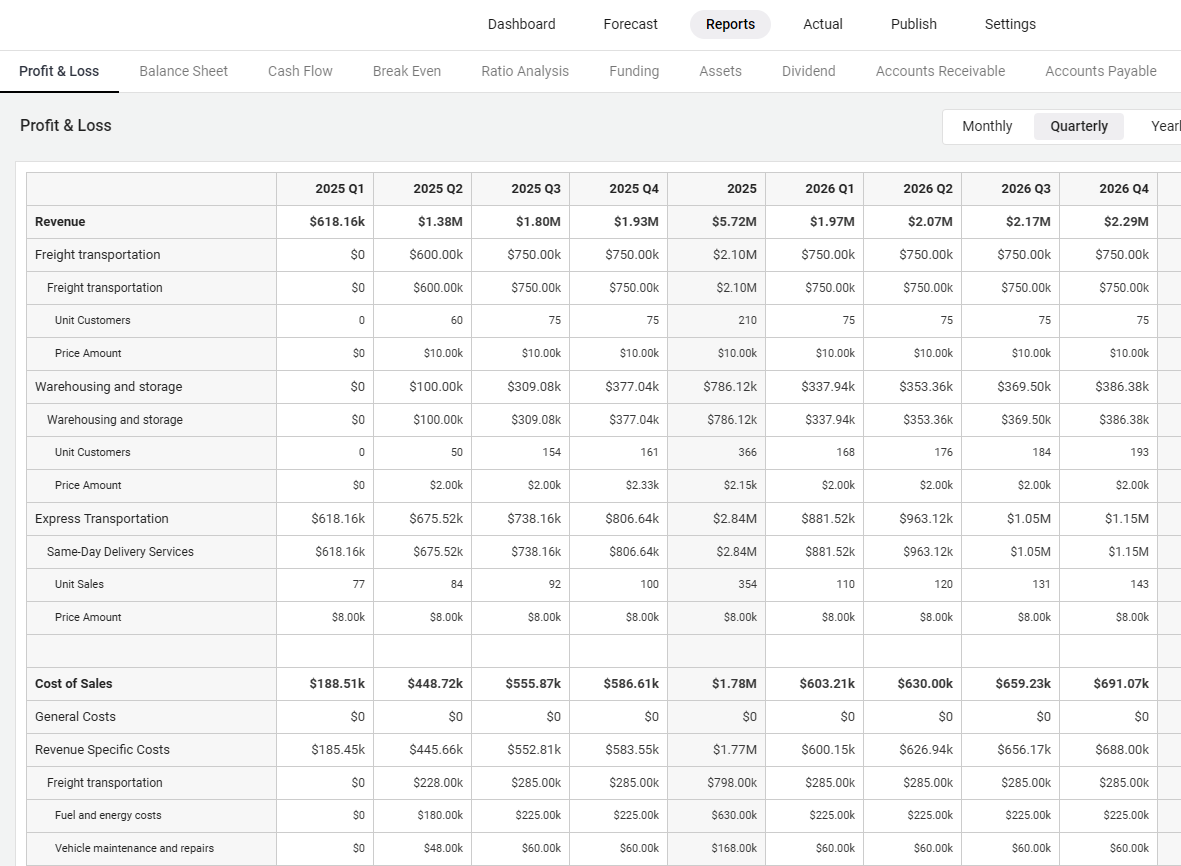Click the Cost of Sales row label
This screenshot has width=1181, height=866.
click(x=74, y=684)
